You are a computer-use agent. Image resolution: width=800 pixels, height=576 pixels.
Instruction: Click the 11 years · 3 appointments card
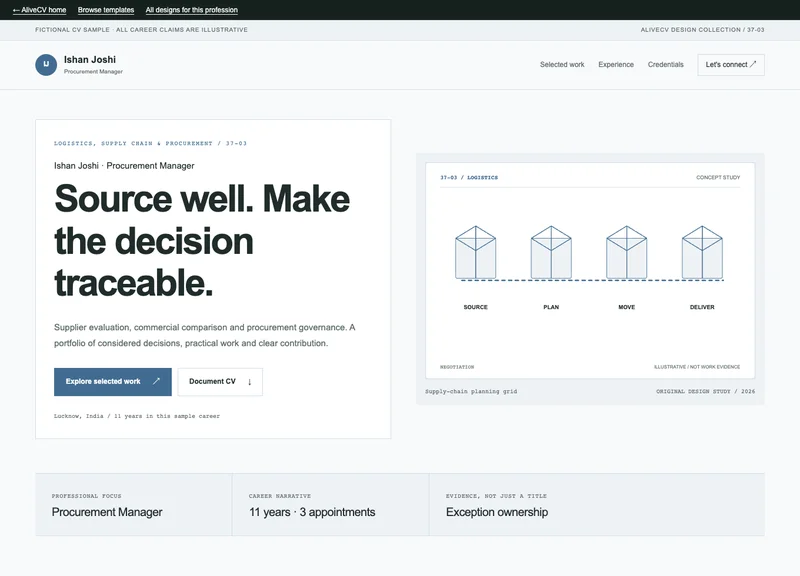click(x=331, y=505)
